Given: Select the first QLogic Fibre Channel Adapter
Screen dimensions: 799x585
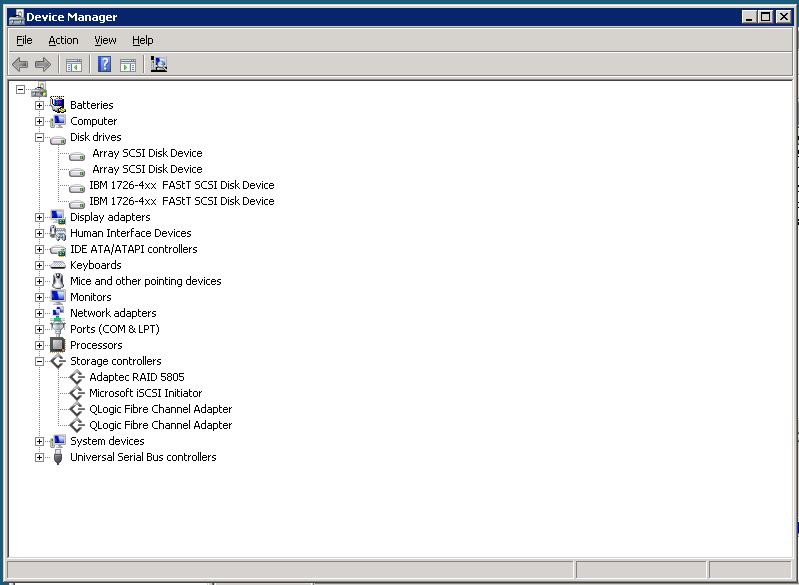Looking at the screenshot, I should [x=160, y=409].
